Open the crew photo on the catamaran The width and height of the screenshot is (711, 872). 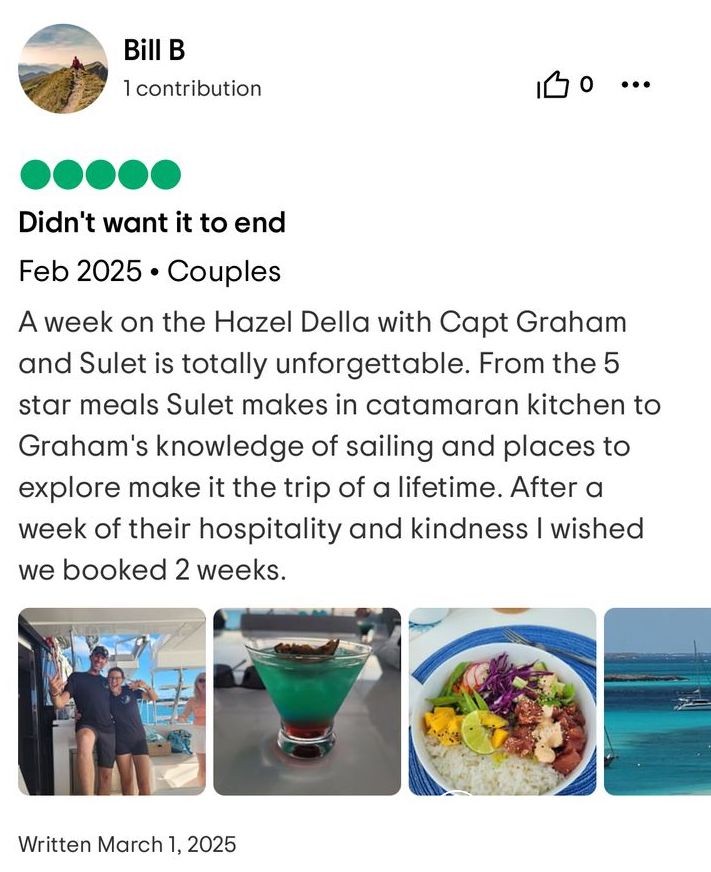pyautogui.click(x=112, y=701)
